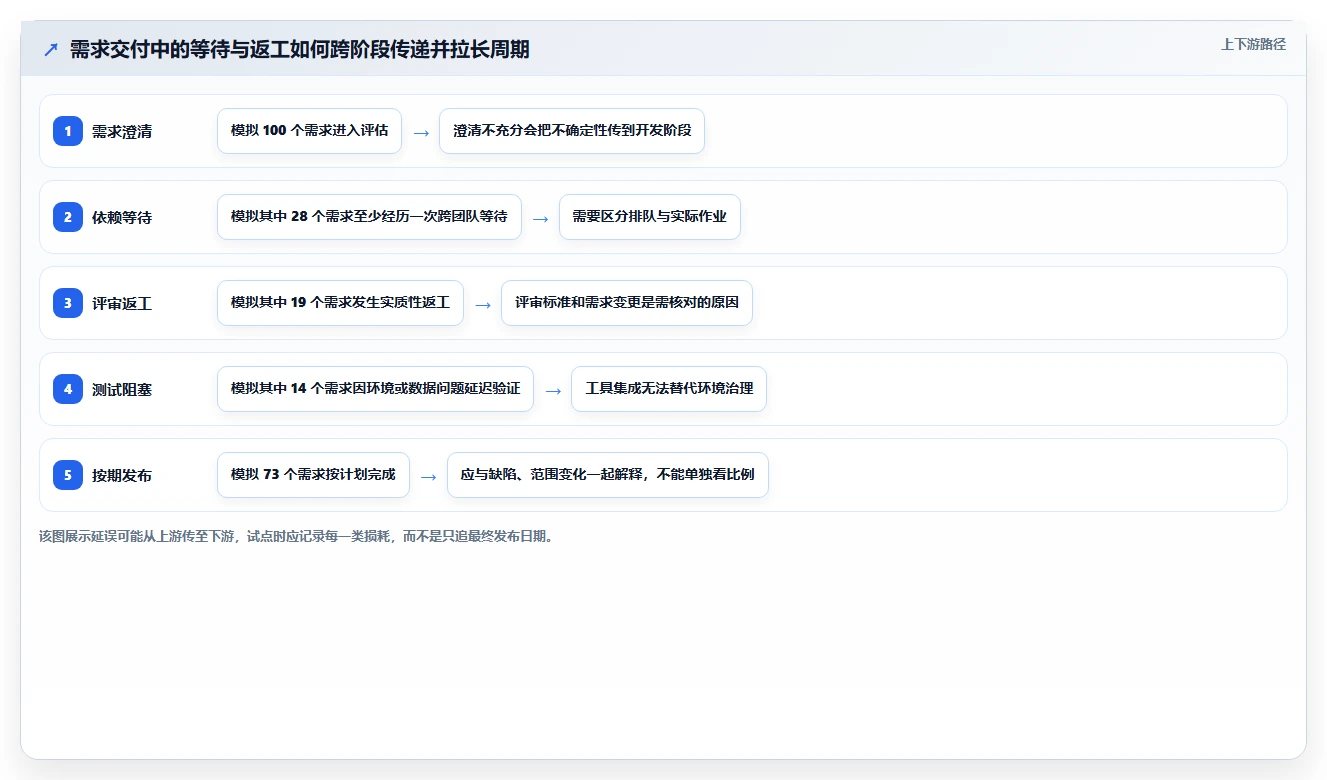Viewport: 1327px width, 780px height.
Task: Select step badge 2 for 依赖等待
Action: point(68,217)
